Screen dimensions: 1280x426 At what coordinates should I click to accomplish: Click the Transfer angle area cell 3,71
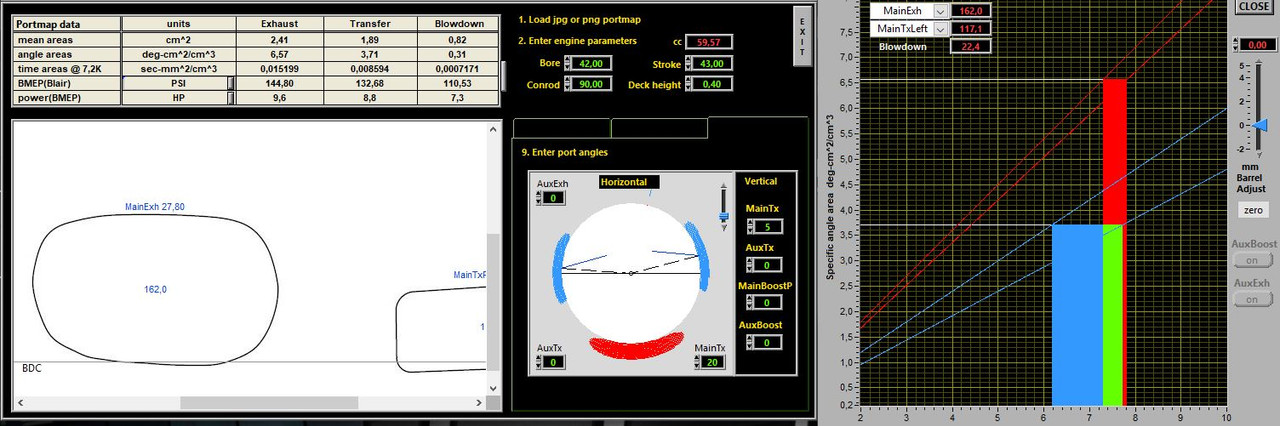pos(370,52)
